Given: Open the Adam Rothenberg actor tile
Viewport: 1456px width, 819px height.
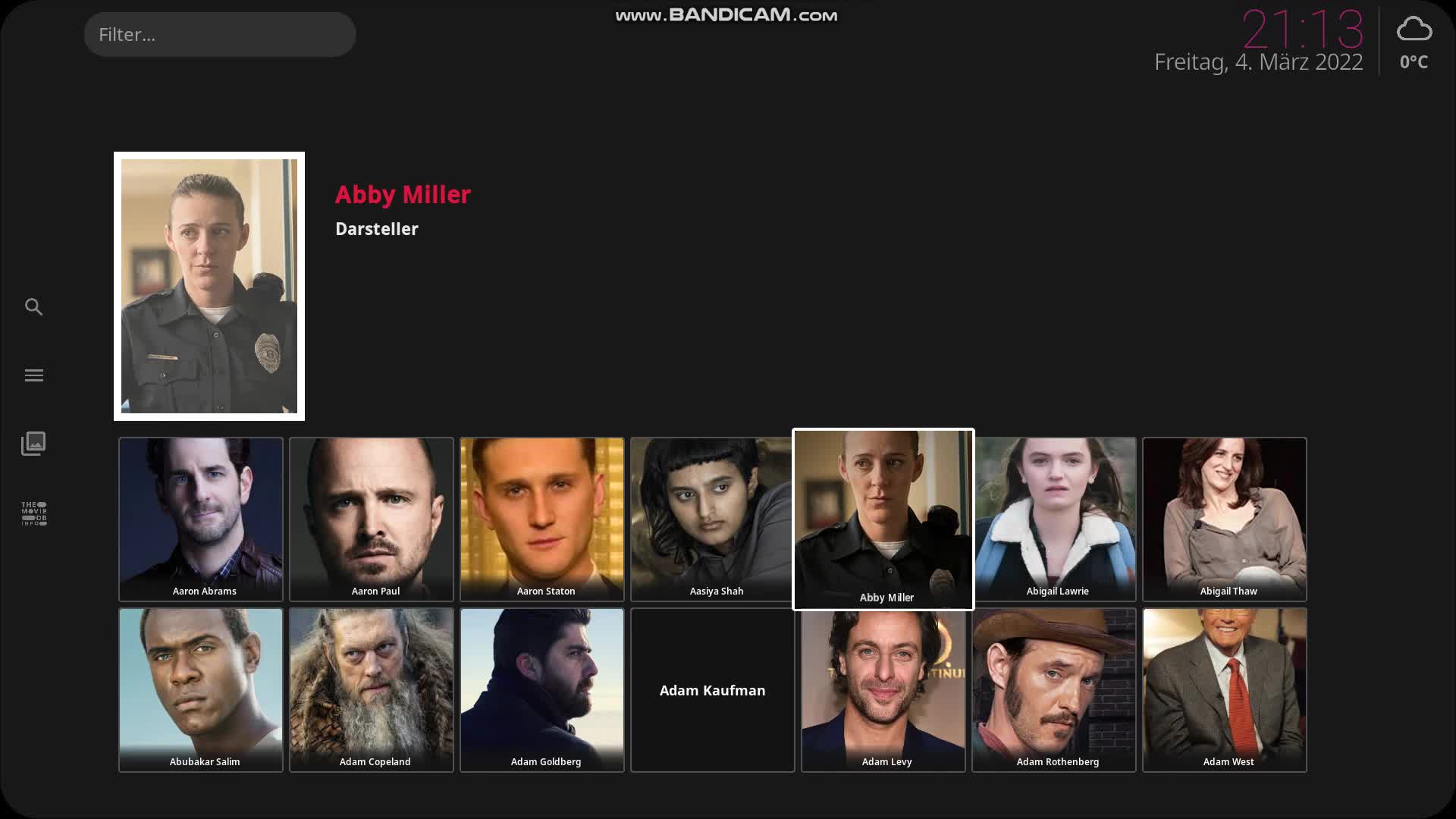Looking at the screenshot, I should [x=1054, y=690].
